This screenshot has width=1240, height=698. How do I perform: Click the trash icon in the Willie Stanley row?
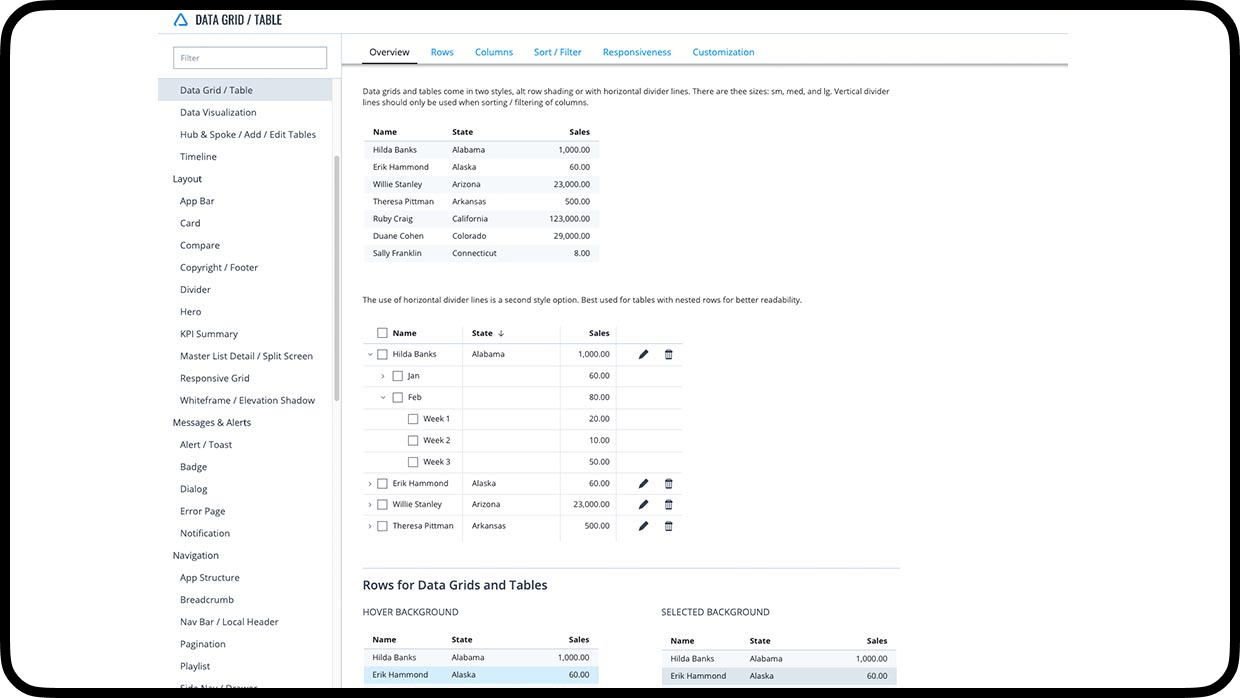669,504
